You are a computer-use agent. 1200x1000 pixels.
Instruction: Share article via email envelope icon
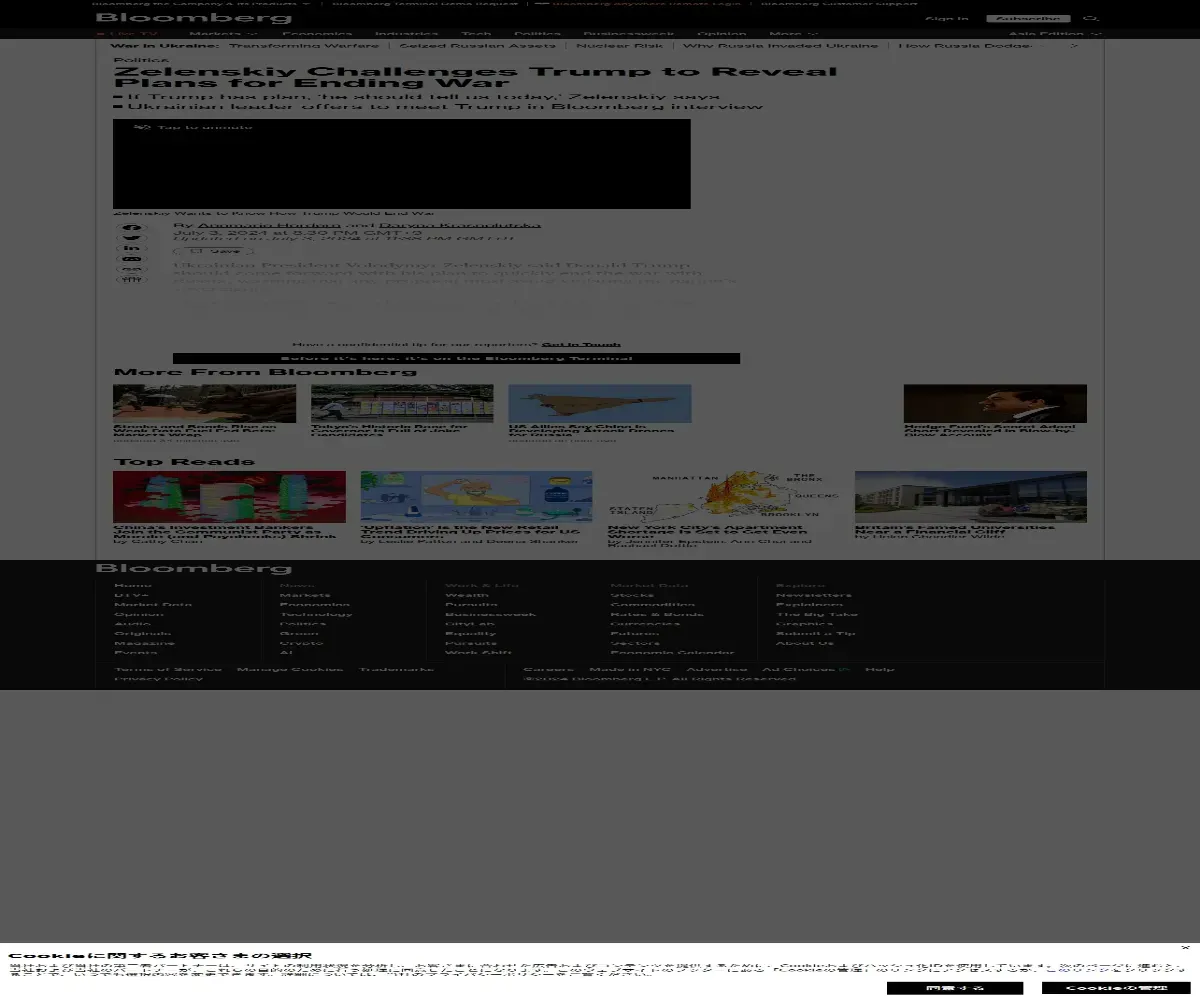point(132,259)
